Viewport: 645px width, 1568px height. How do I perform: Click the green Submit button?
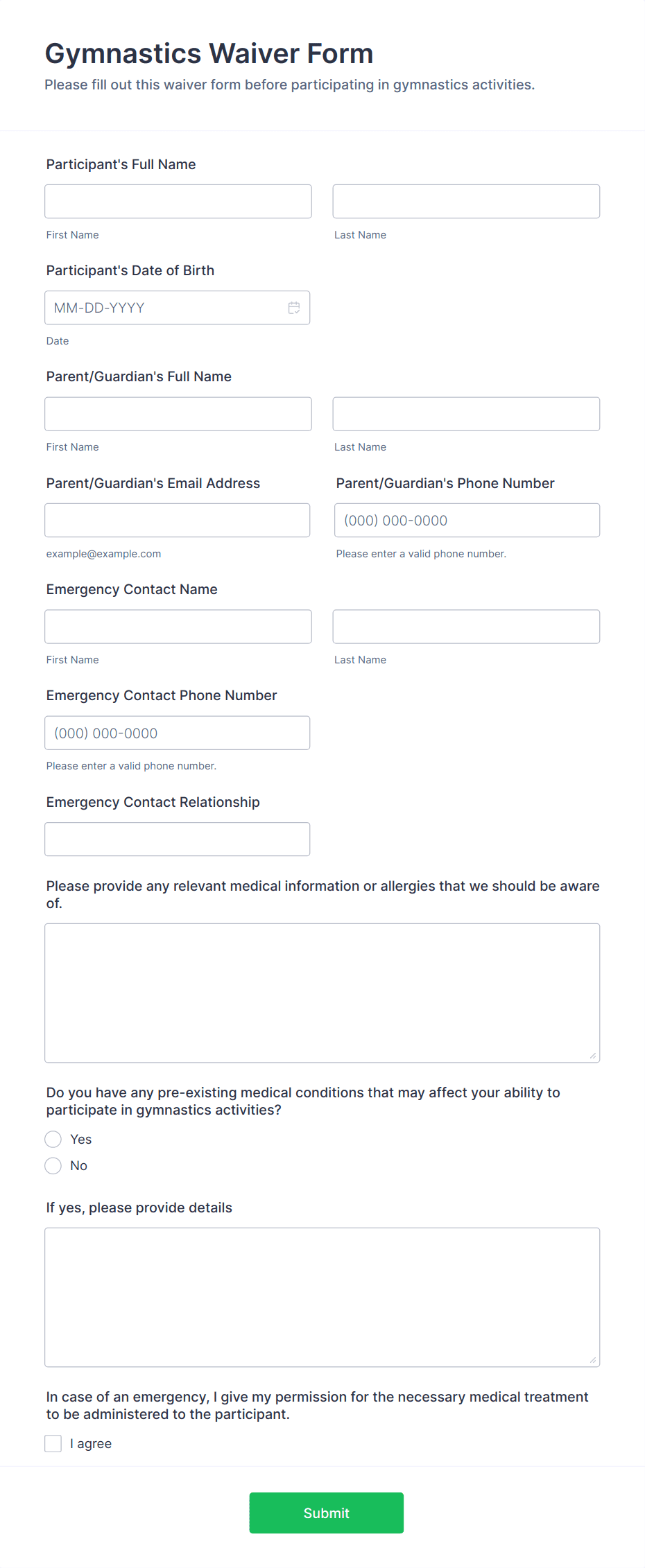coord(326,1513)
